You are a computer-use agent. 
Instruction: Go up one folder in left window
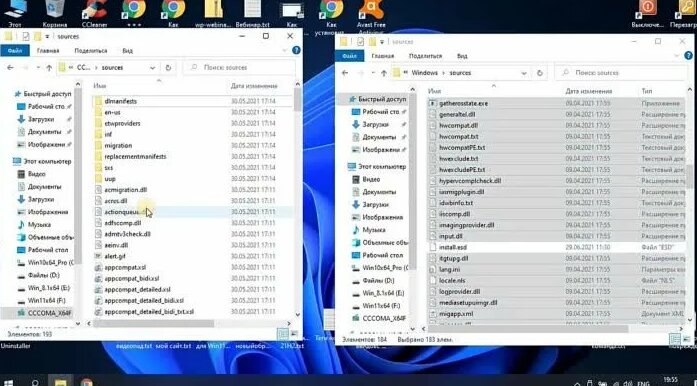tap(49, 68)
